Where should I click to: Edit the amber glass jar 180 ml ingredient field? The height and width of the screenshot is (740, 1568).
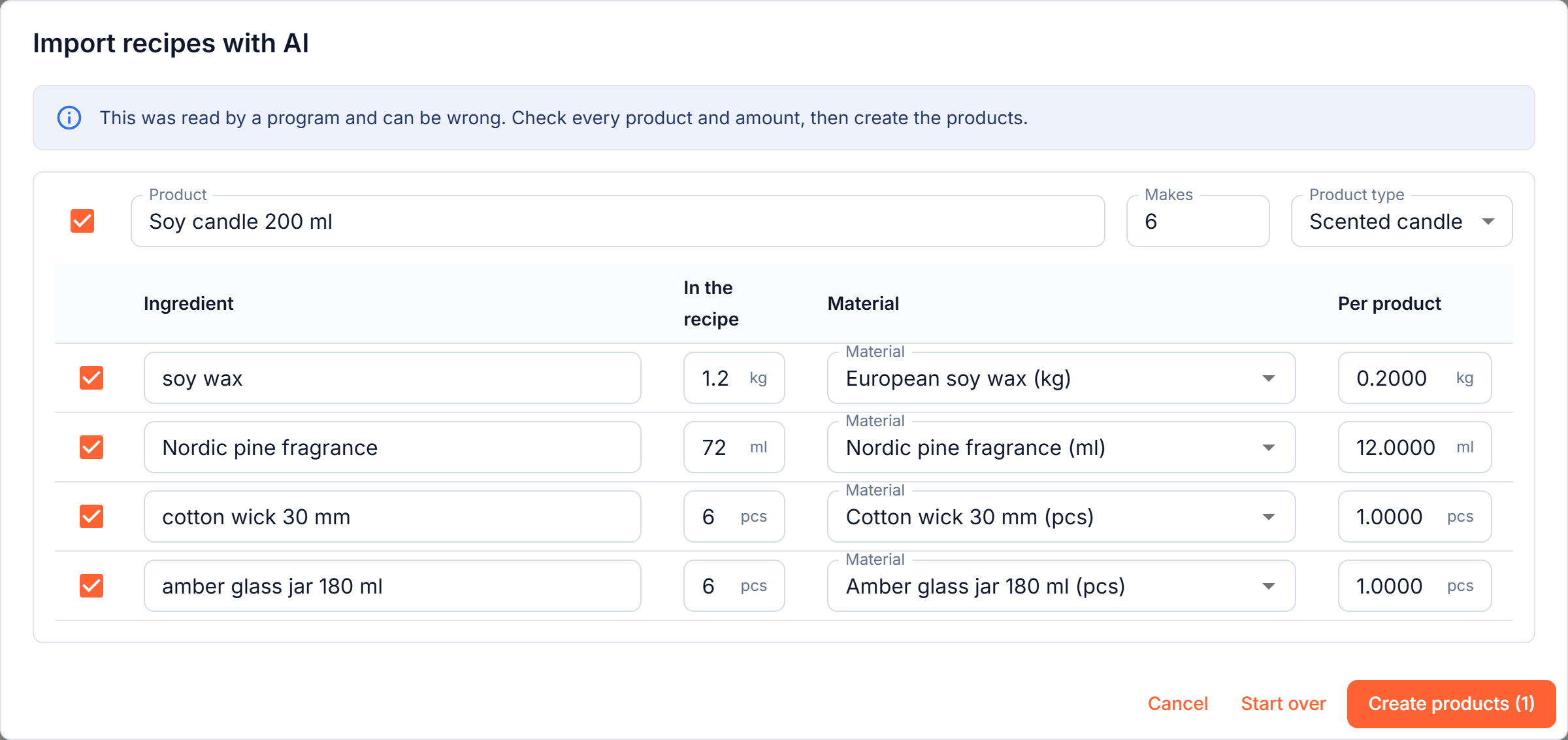point(392,586)
